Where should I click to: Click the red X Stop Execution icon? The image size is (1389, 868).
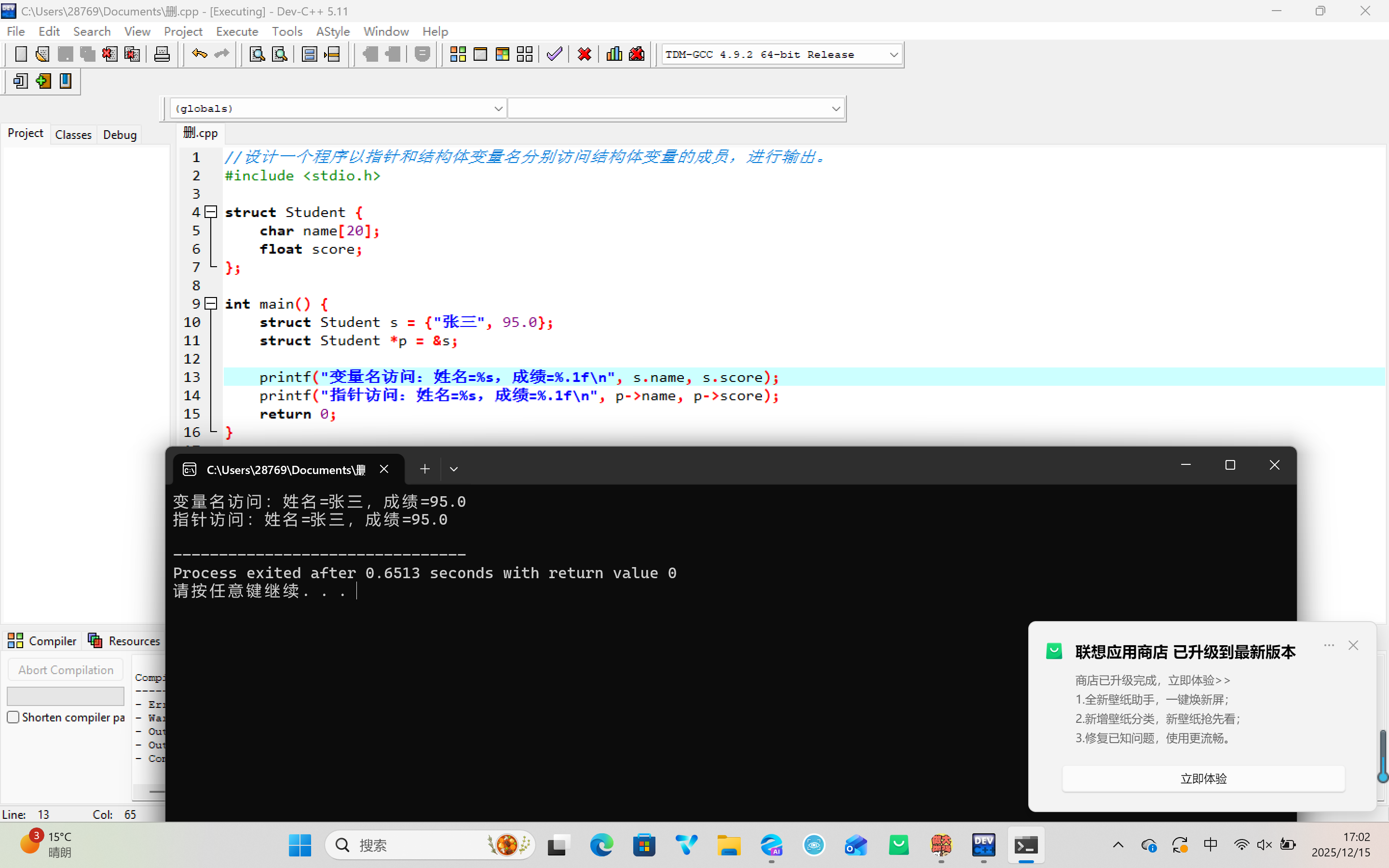585,54
